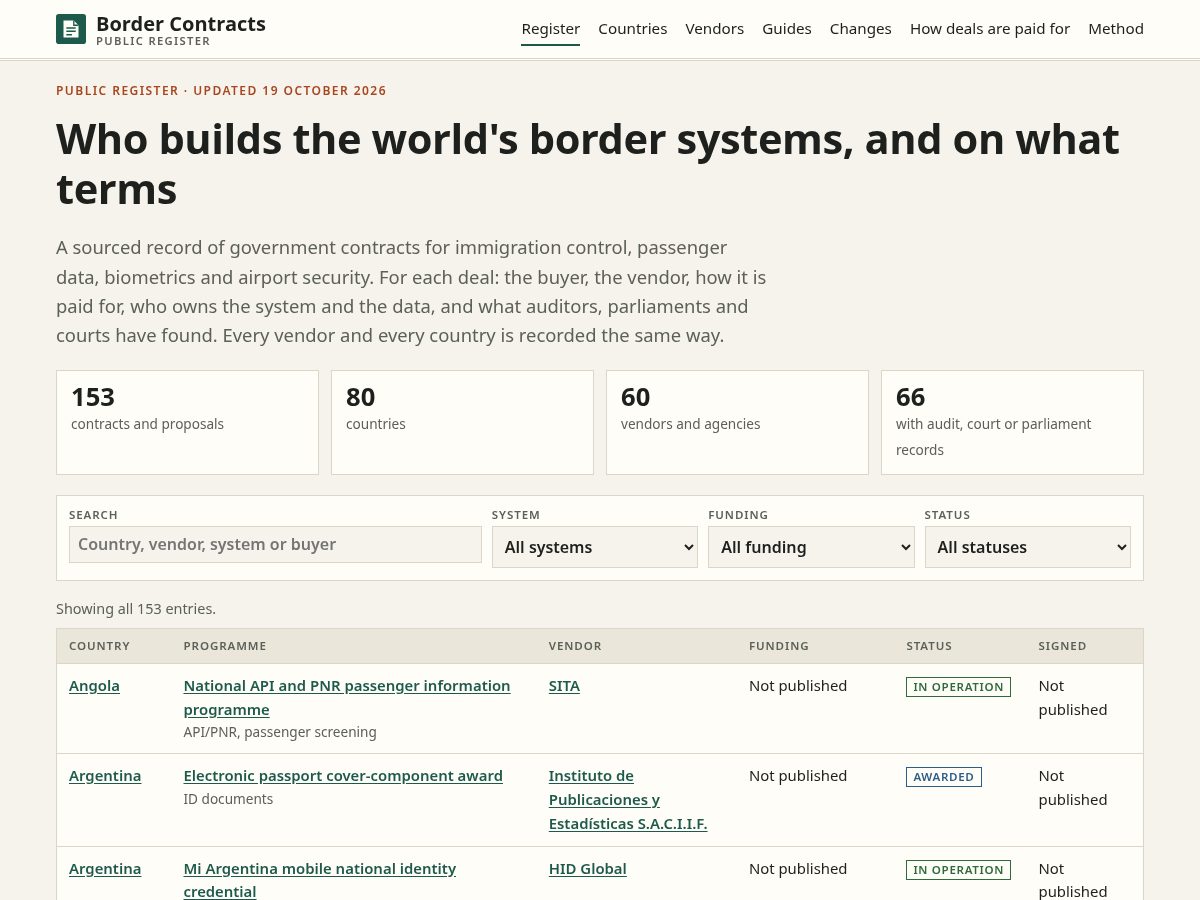Viewport: 1200px width, 900px height.
Task: Open Mi Argentina mobile national identity credential
Action: (x=320, y=880)
